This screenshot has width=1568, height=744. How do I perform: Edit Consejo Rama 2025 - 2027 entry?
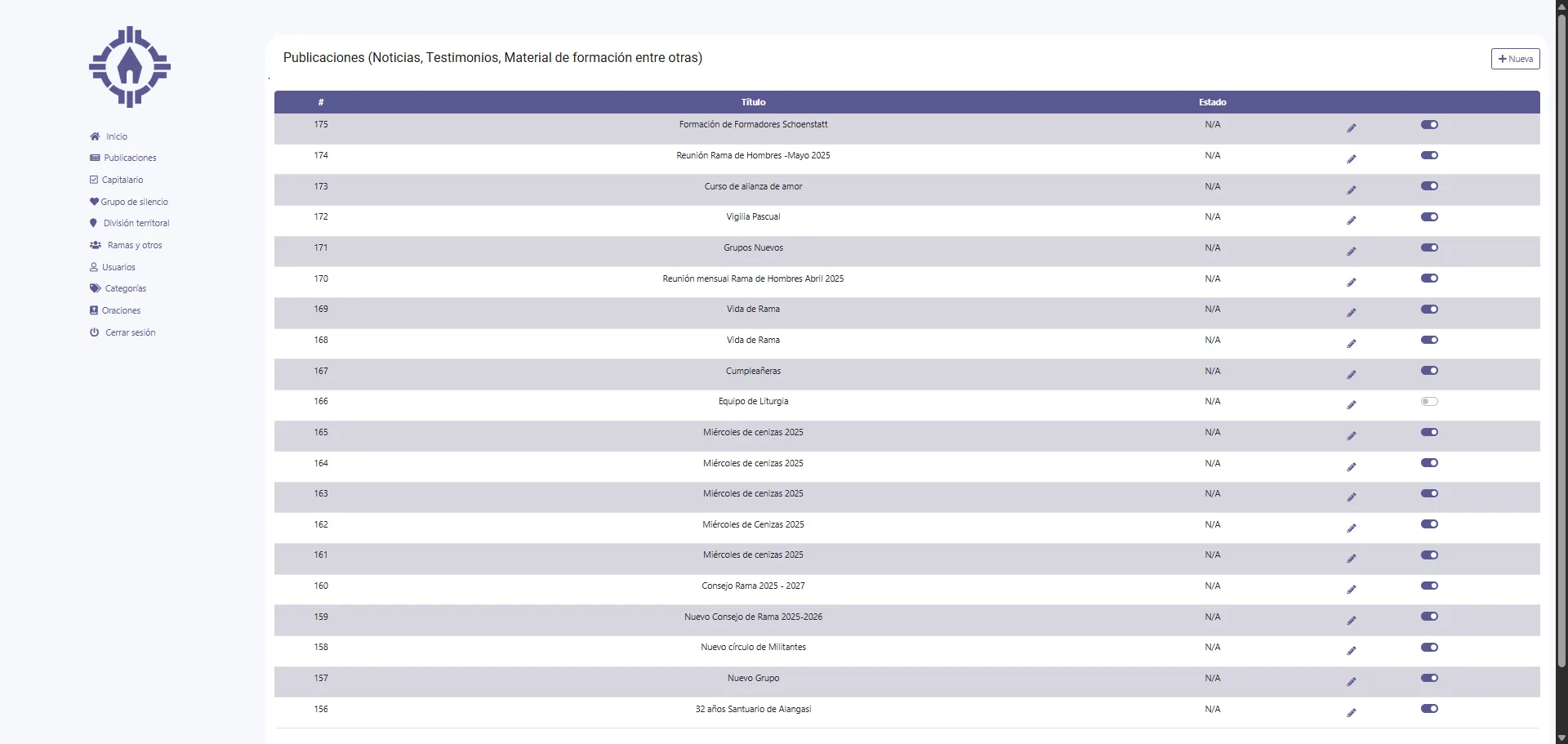click(x=1351, y=590)
